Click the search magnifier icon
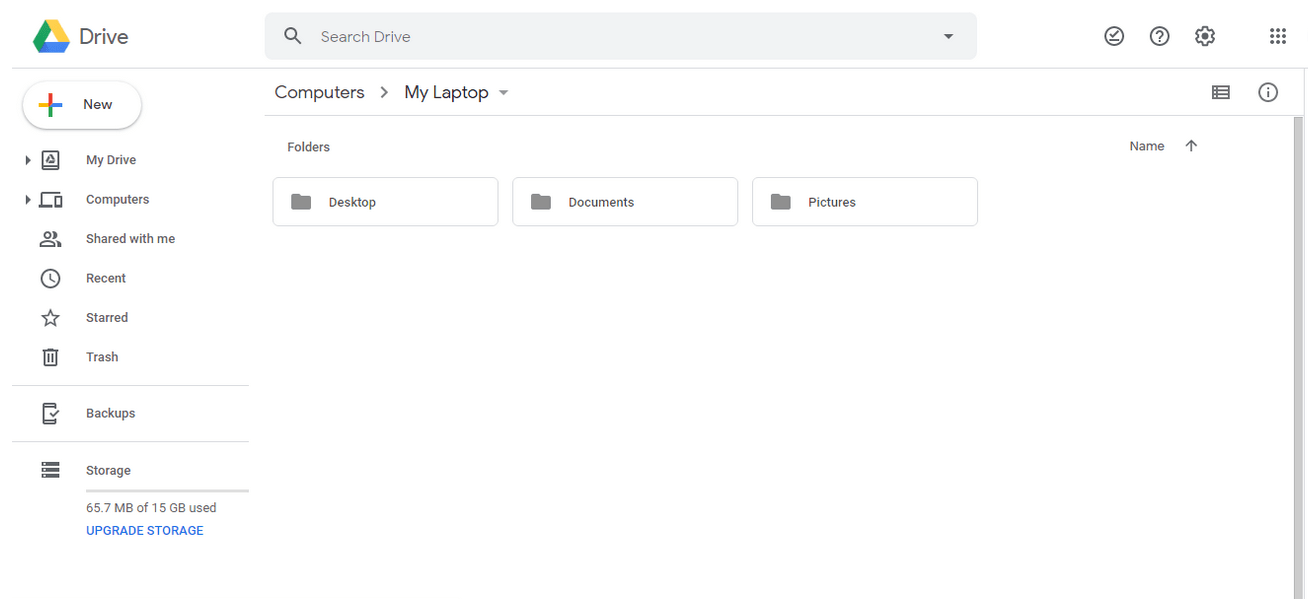This screenshot has width=1312, height=606. click(x=293, y=36)
